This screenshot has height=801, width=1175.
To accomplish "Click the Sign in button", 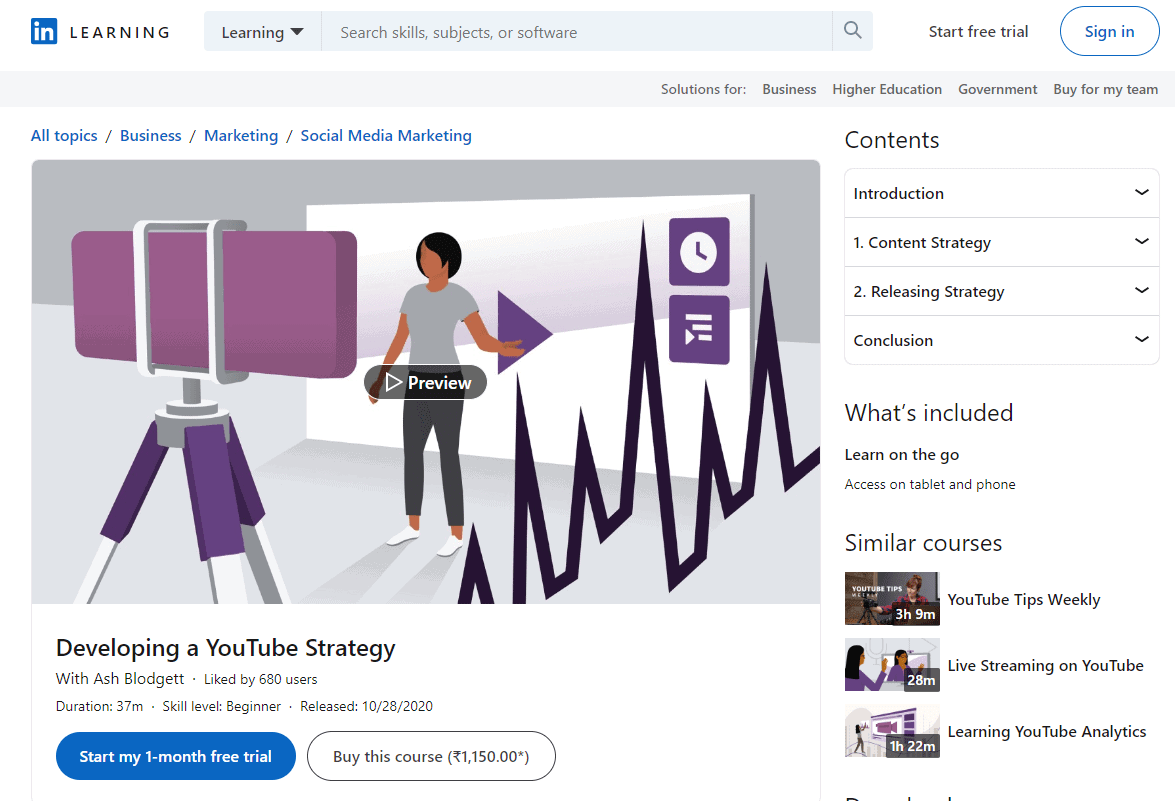I will coord(1109,31).
